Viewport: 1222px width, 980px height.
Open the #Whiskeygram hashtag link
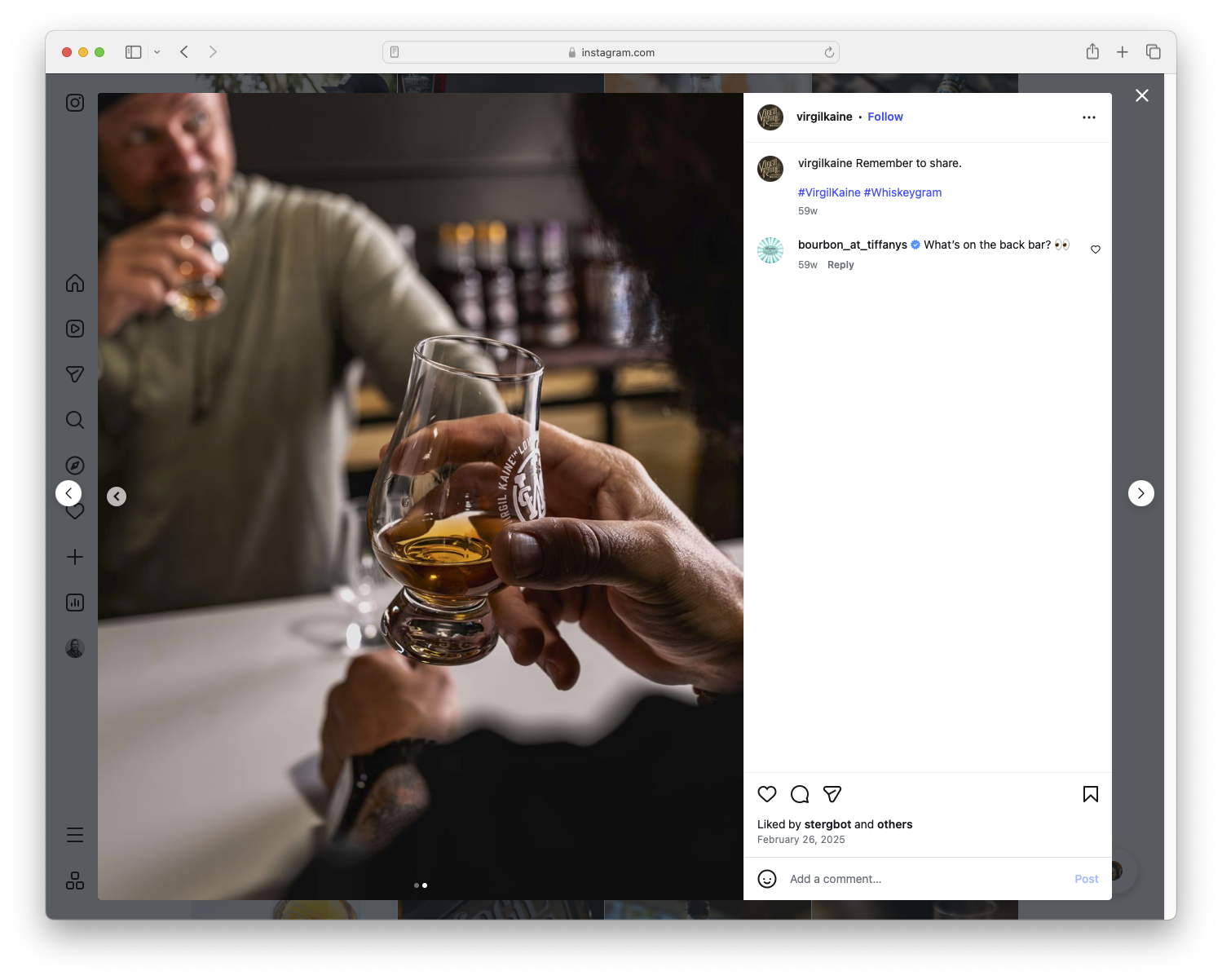pos(902,192)
